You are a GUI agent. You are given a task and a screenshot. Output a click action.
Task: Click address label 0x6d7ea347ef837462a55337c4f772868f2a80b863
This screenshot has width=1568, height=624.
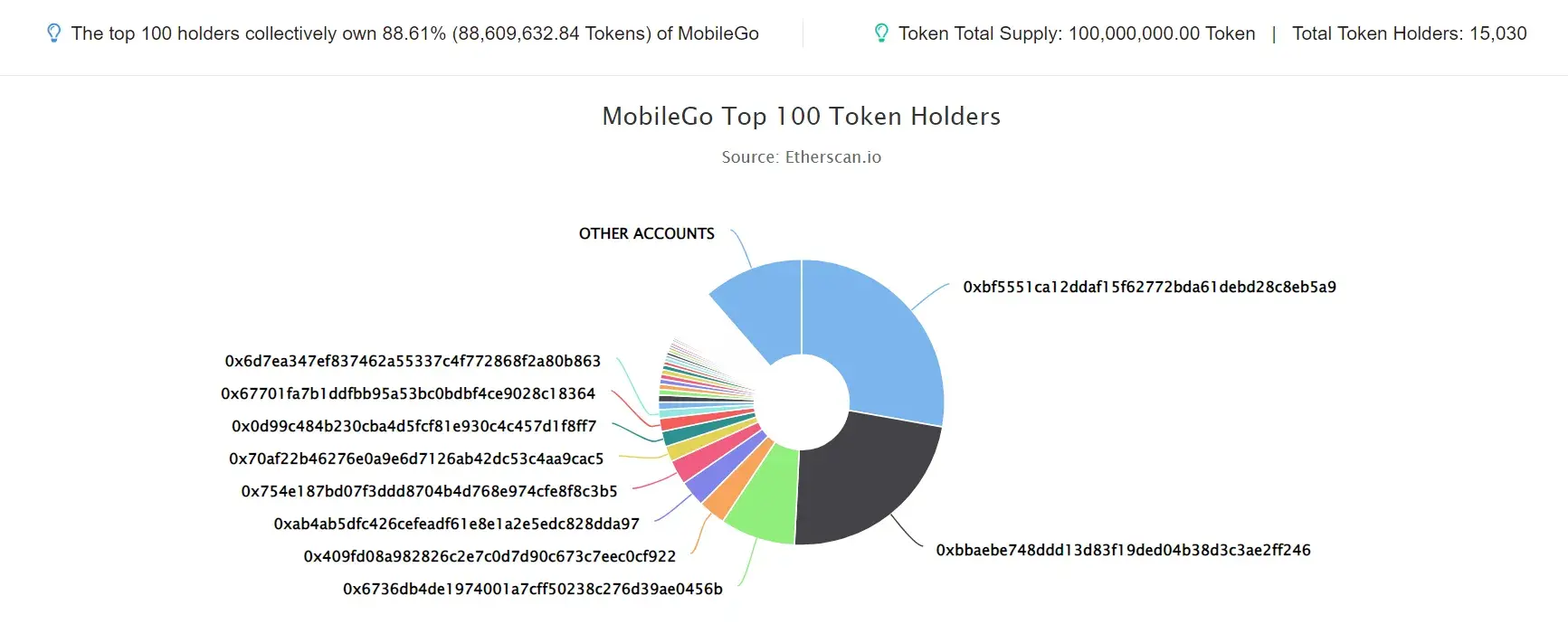pyautogui.click(x=413, y=361)
